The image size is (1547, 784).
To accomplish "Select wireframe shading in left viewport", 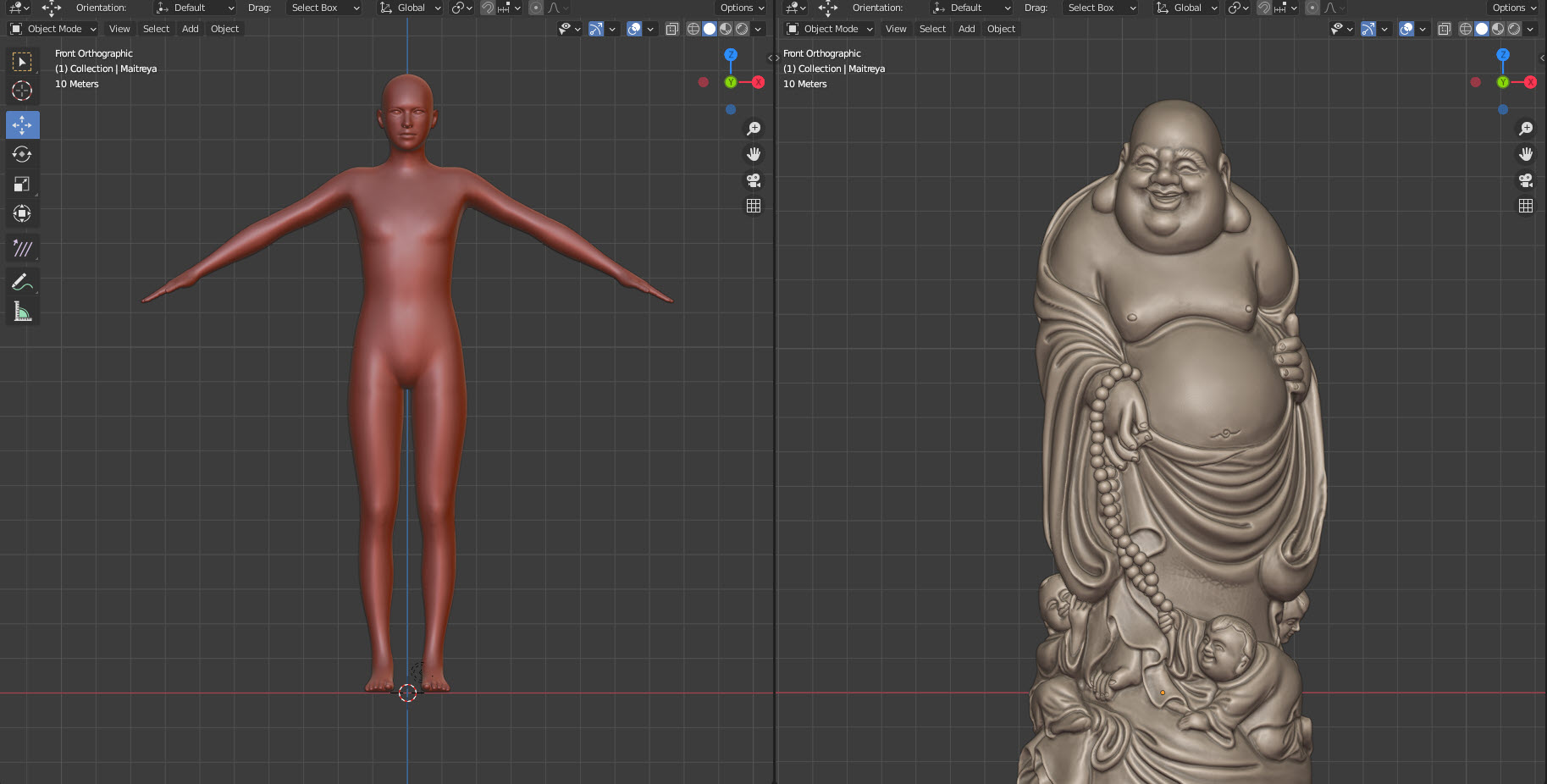I will (x=693, y=29).
